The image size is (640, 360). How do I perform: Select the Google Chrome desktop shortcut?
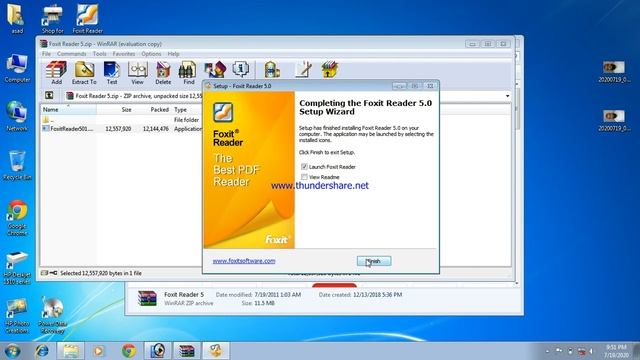(17, 218)
